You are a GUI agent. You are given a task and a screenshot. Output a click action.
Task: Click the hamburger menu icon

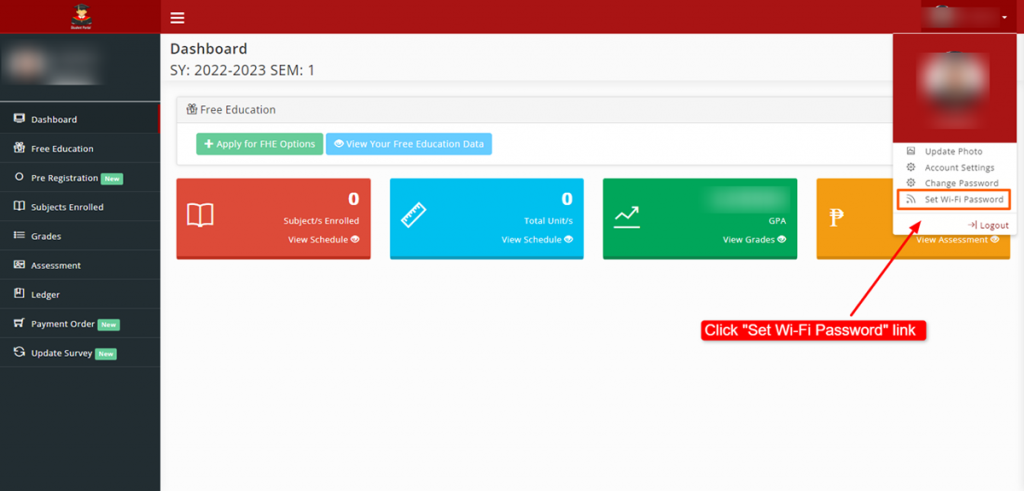point(178,18)
